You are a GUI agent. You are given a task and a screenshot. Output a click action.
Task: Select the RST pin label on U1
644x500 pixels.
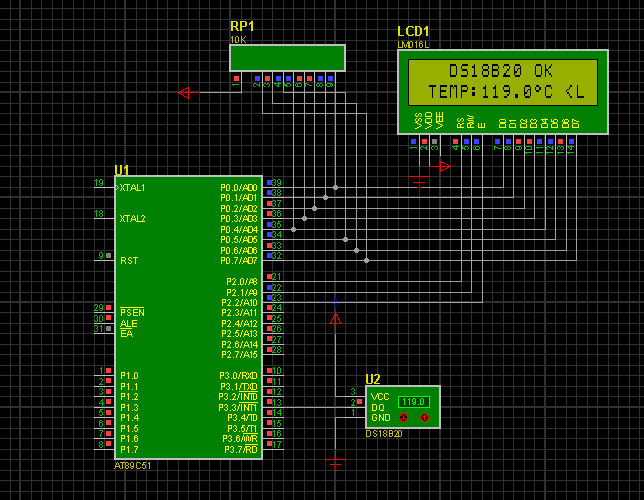pyautogui.click(x=129, y=261)
